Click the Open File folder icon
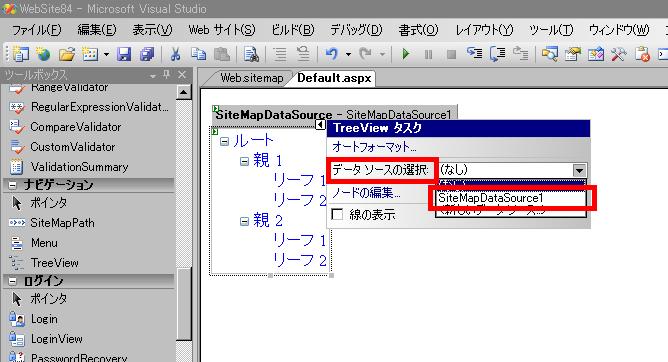The image size is (668, 362). coord(66,54)
